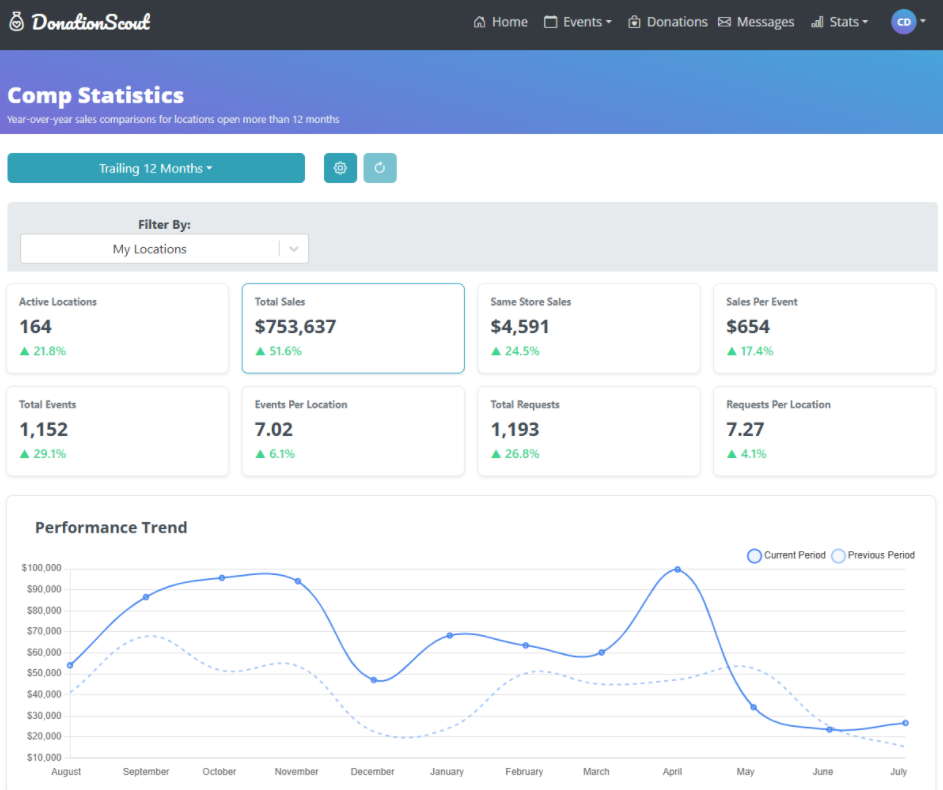Select the Same Store Sales card

[x=589, y=328]
